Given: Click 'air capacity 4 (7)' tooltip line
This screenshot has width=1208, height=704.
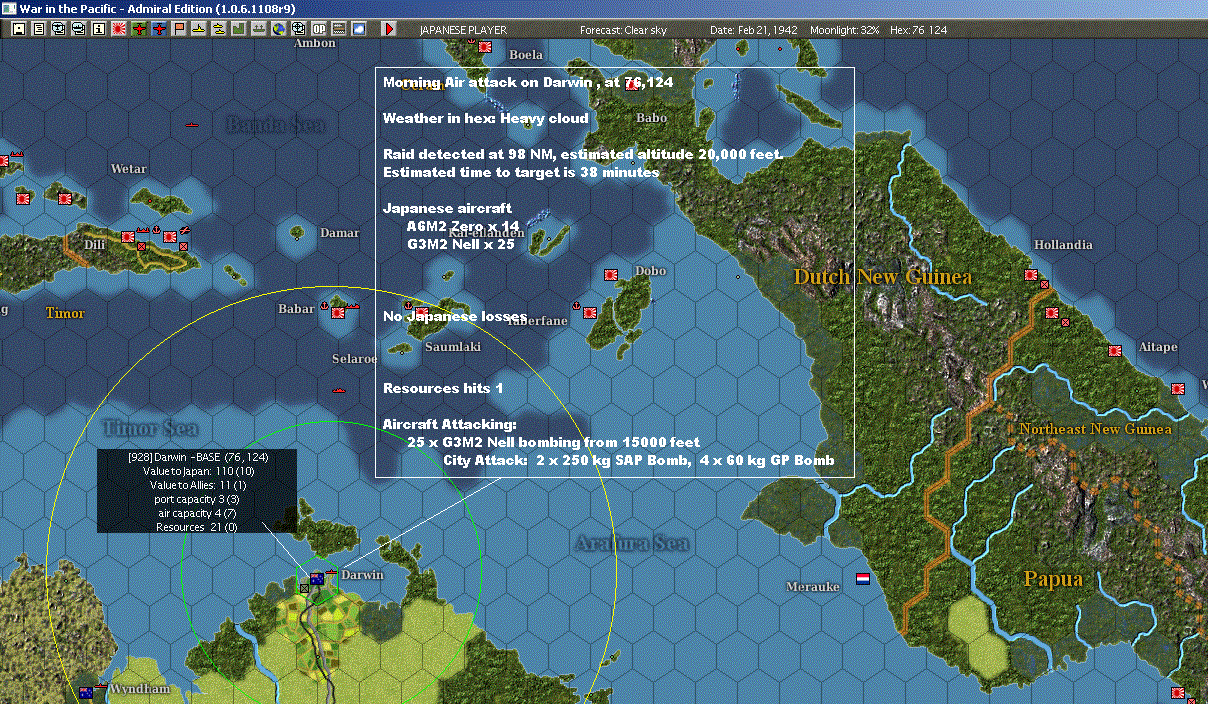Looking at the screenshot, I should (197, 513).
